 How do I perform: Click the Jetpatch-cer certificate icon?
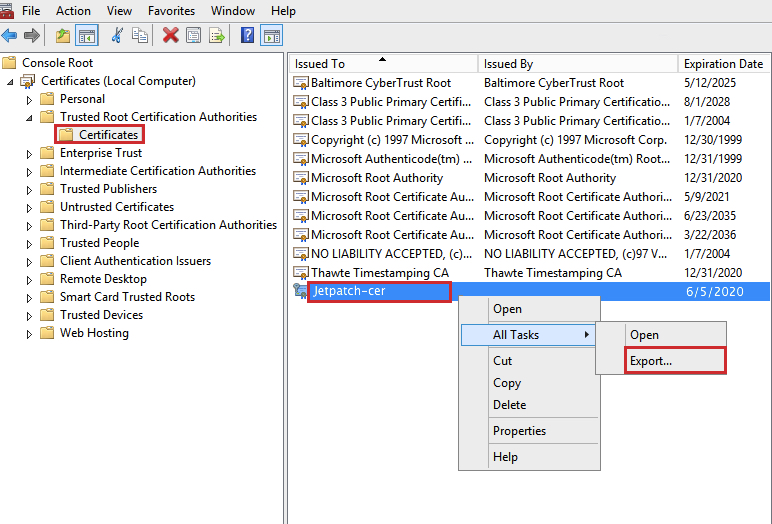tap(300, 291)
